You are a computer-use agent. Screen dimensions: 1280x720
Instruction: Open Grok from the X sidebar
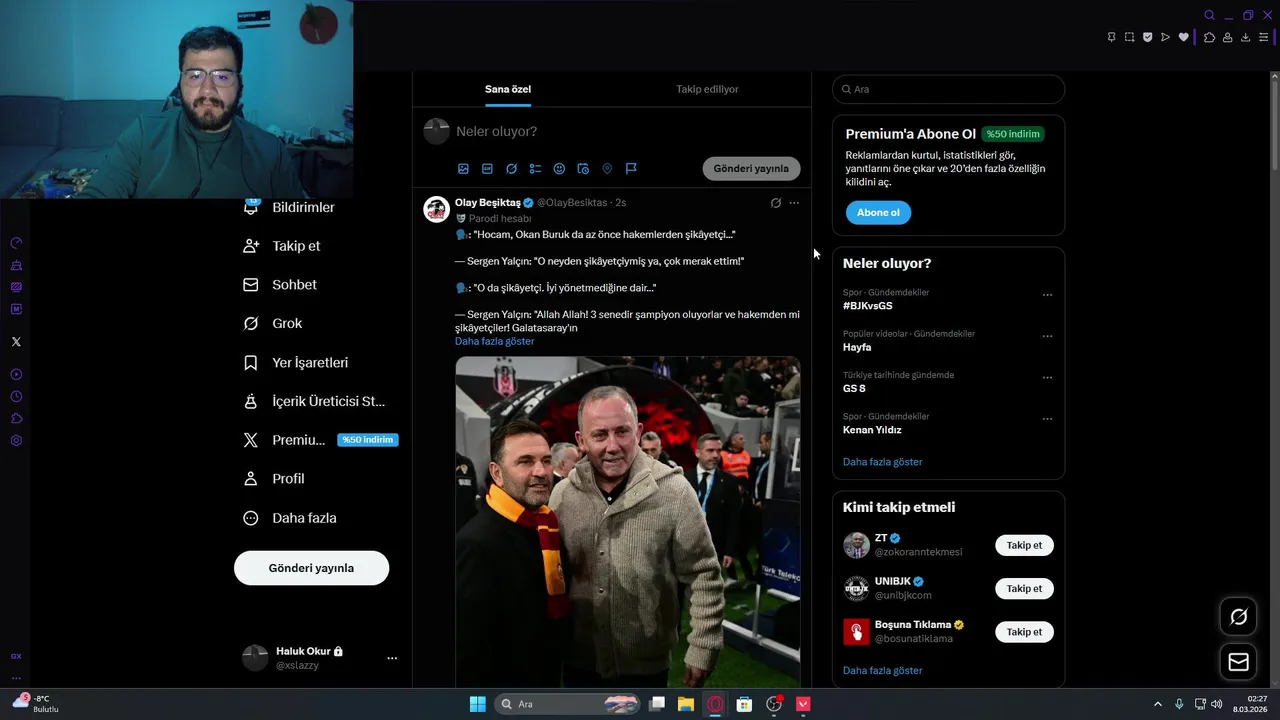click(272, 324)
